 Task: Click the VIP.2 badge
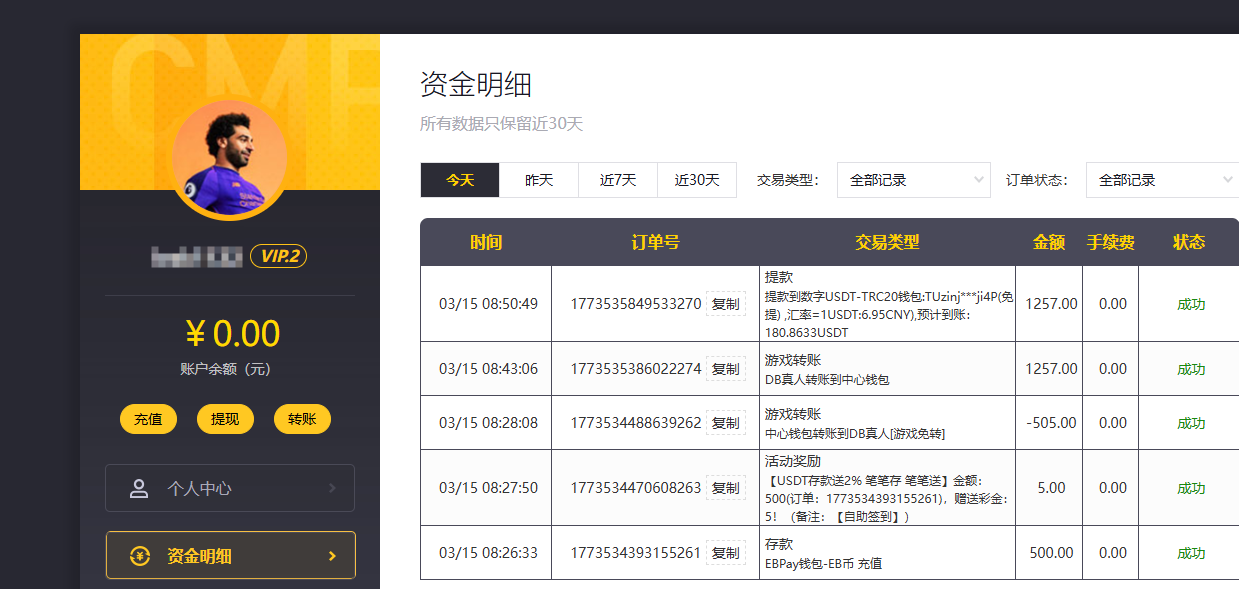[x=278, y=257]
